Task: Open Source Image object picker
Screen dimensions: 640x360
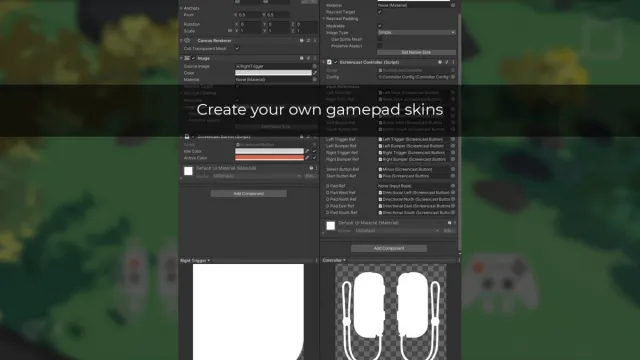Action: pyautogui.click(x=314, y=66)
